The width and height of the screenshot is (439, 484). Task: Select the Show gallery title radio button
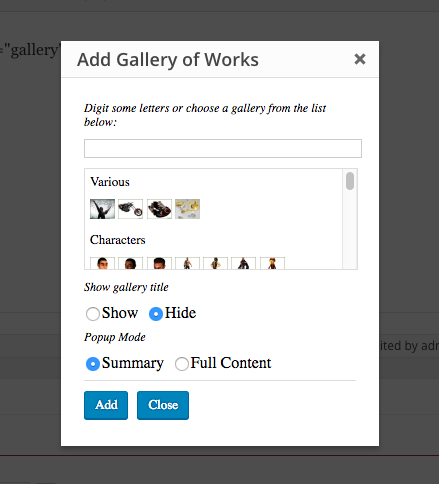point(93,314)
